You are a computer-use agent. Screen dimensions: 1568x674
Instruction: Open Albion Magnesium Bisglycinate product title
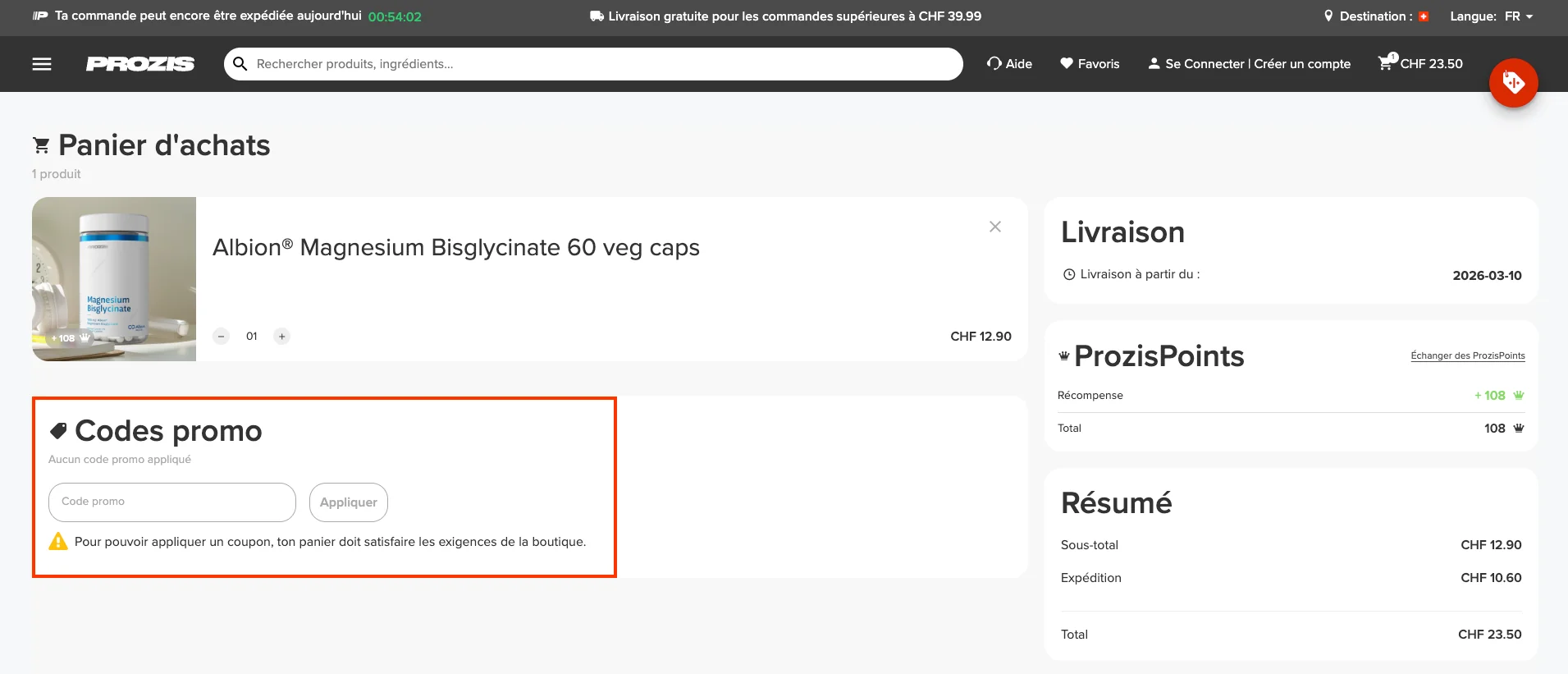456,248
